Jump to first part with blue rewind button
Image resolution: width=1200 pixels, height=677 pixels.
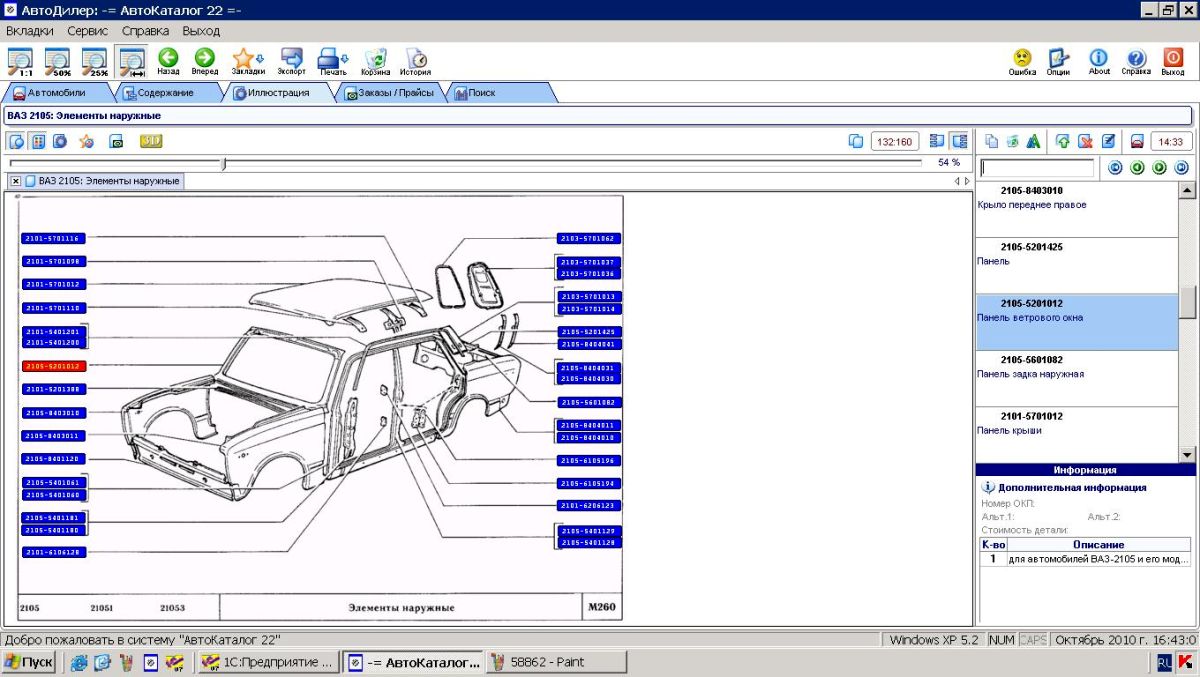1116,167
